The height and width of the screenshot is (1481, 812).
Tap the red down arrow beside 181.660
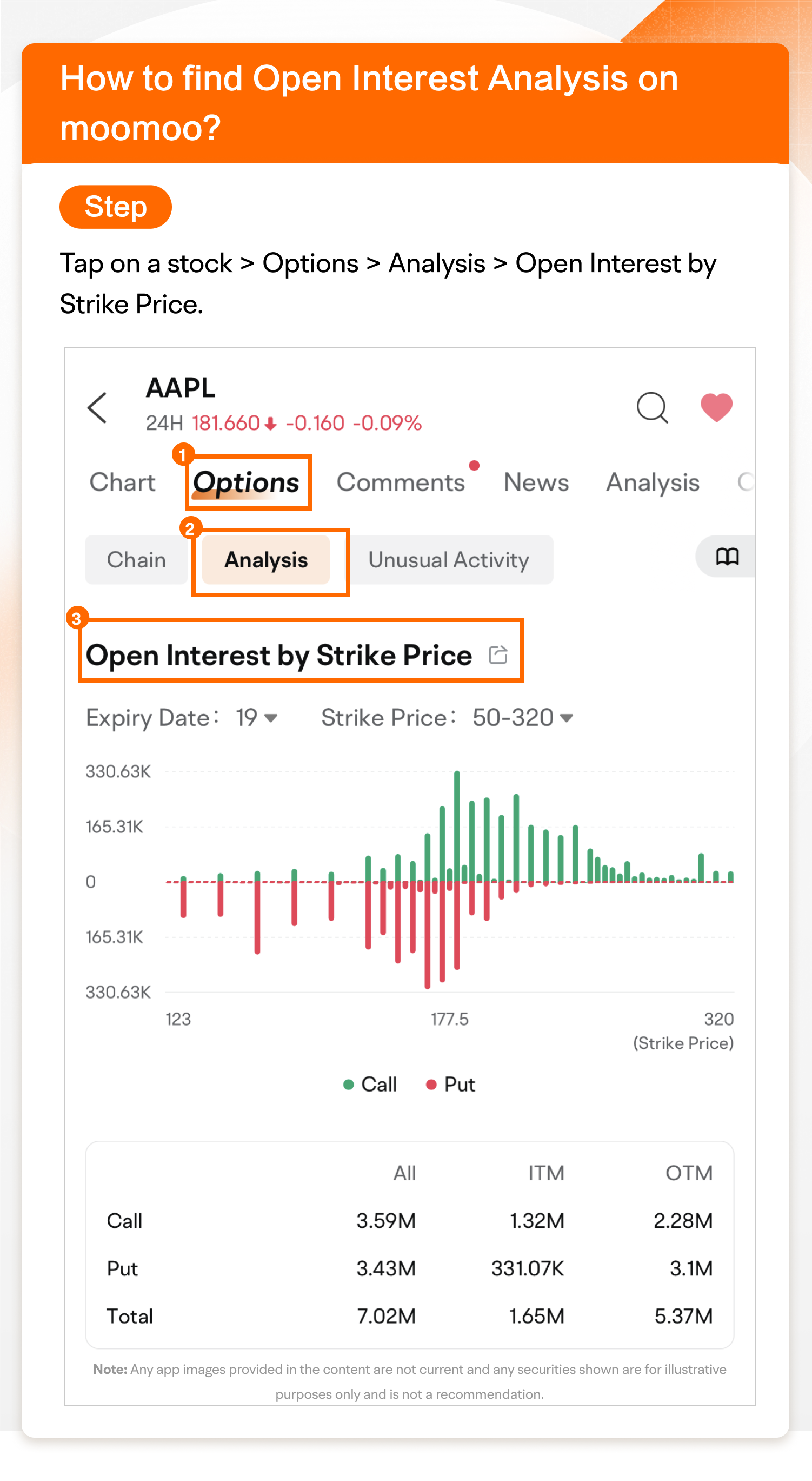point(271,424)
